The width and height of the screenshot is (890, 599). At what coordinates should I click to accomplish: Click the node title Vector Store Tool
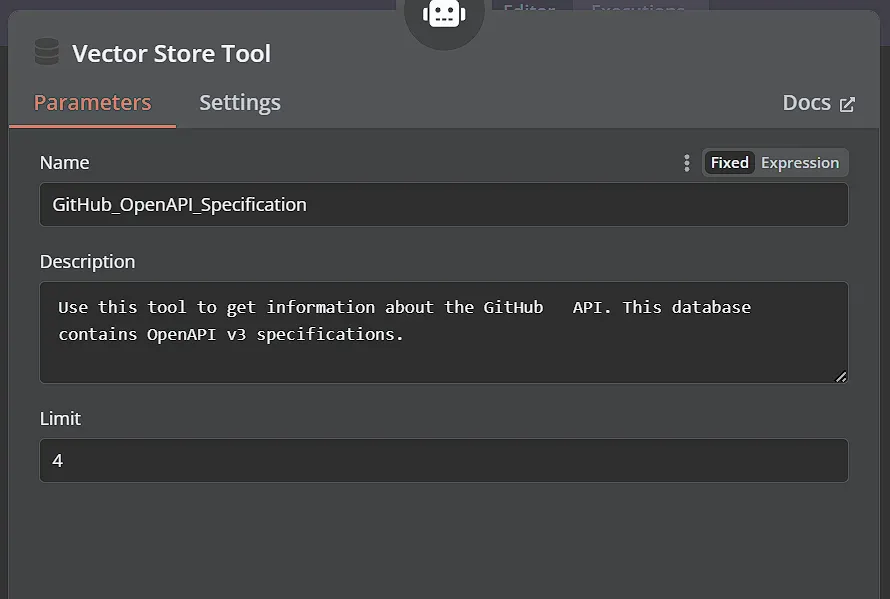171,53
